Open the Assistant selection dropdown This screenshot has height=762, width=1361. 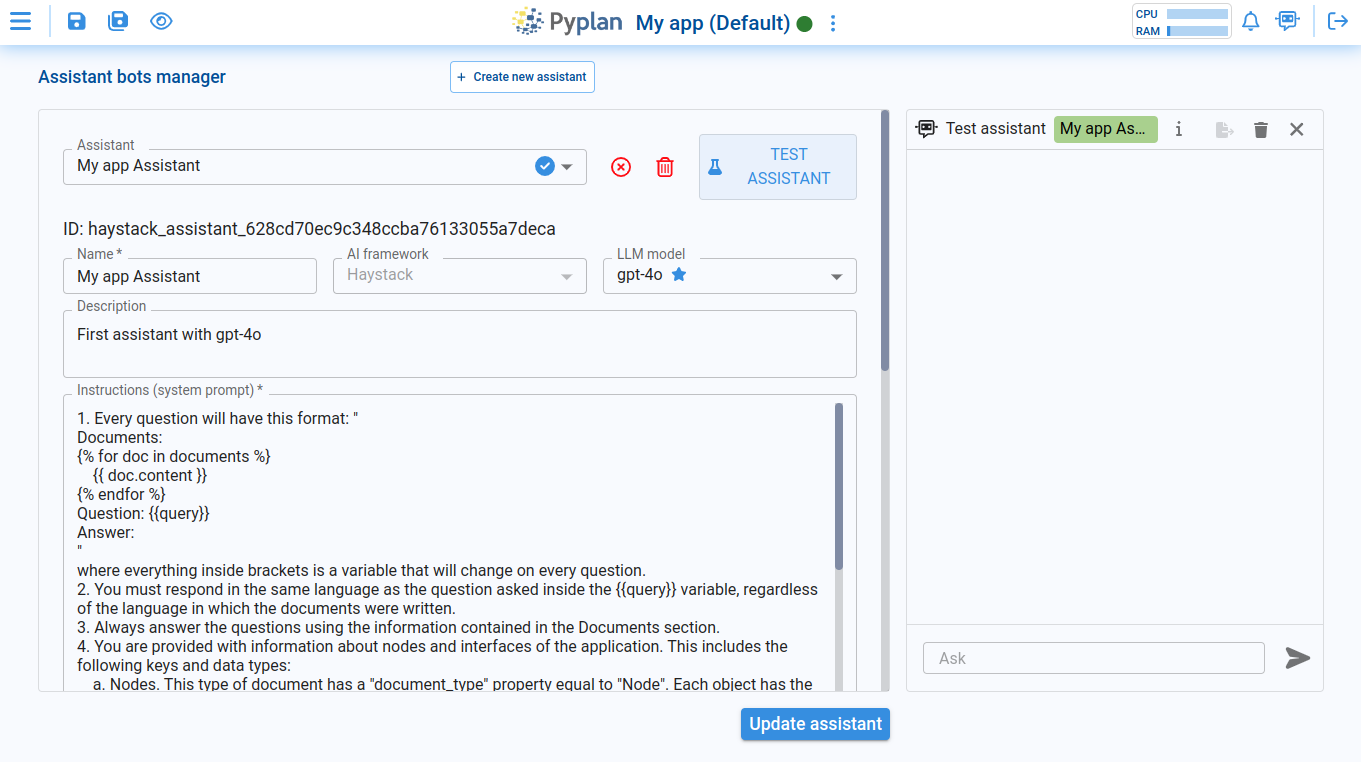pyautogui.click(x=569, y=166)
